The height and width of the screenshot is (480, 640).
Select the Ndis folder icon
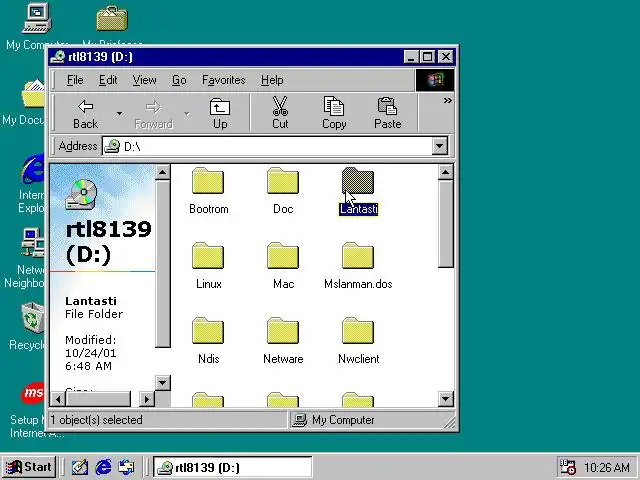pos(208,331)
